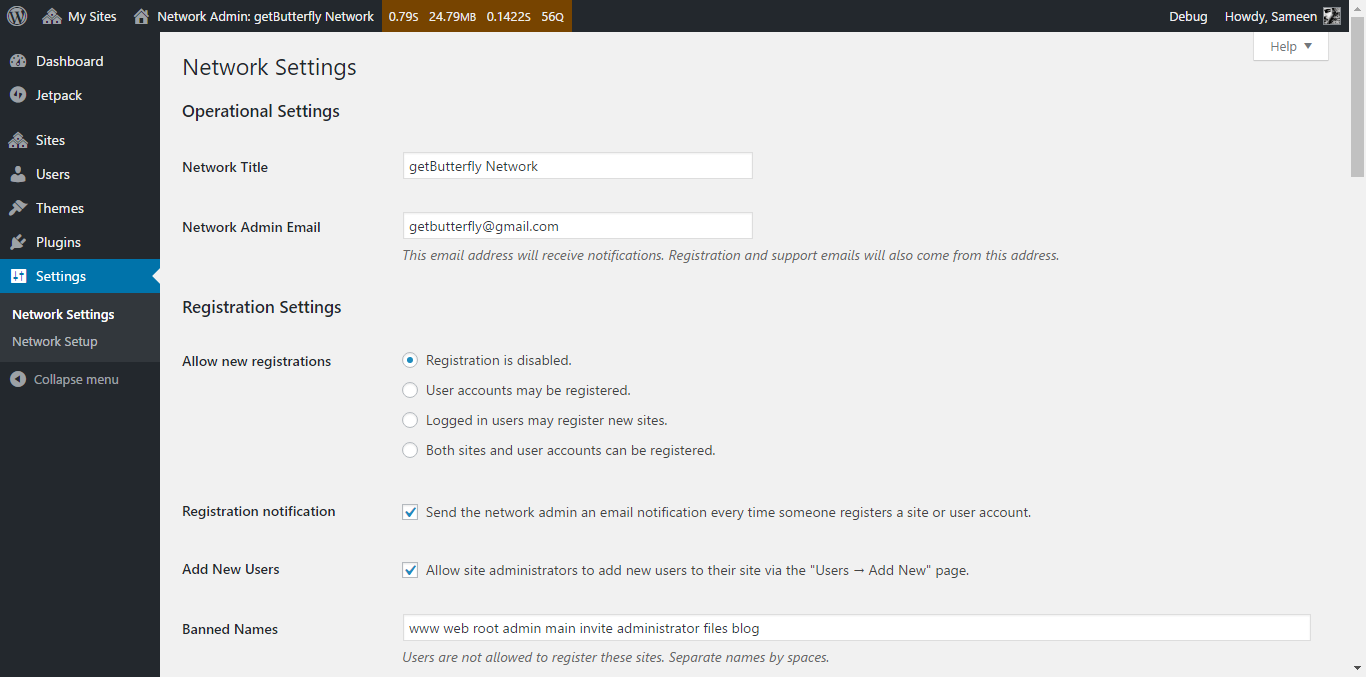Expand the Help dropdown tab
1366x677 pixels.
pyautogui.click(x=1290, y=46)
